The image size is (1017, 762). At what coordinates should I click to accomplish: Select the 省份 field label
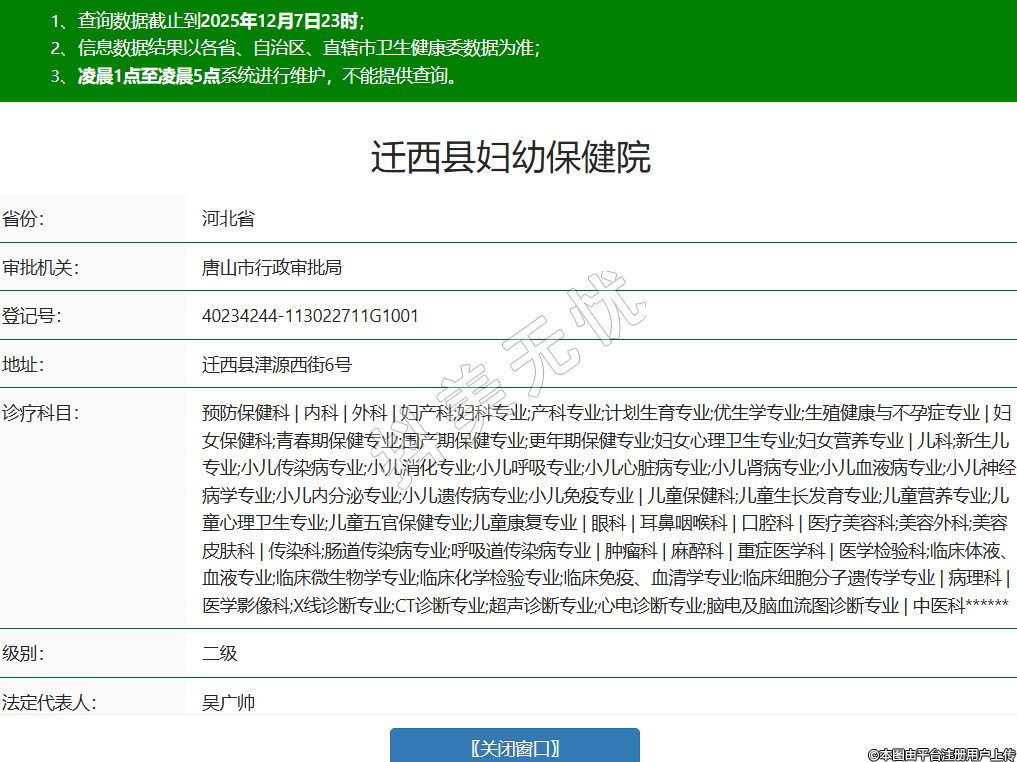(24, 219)
